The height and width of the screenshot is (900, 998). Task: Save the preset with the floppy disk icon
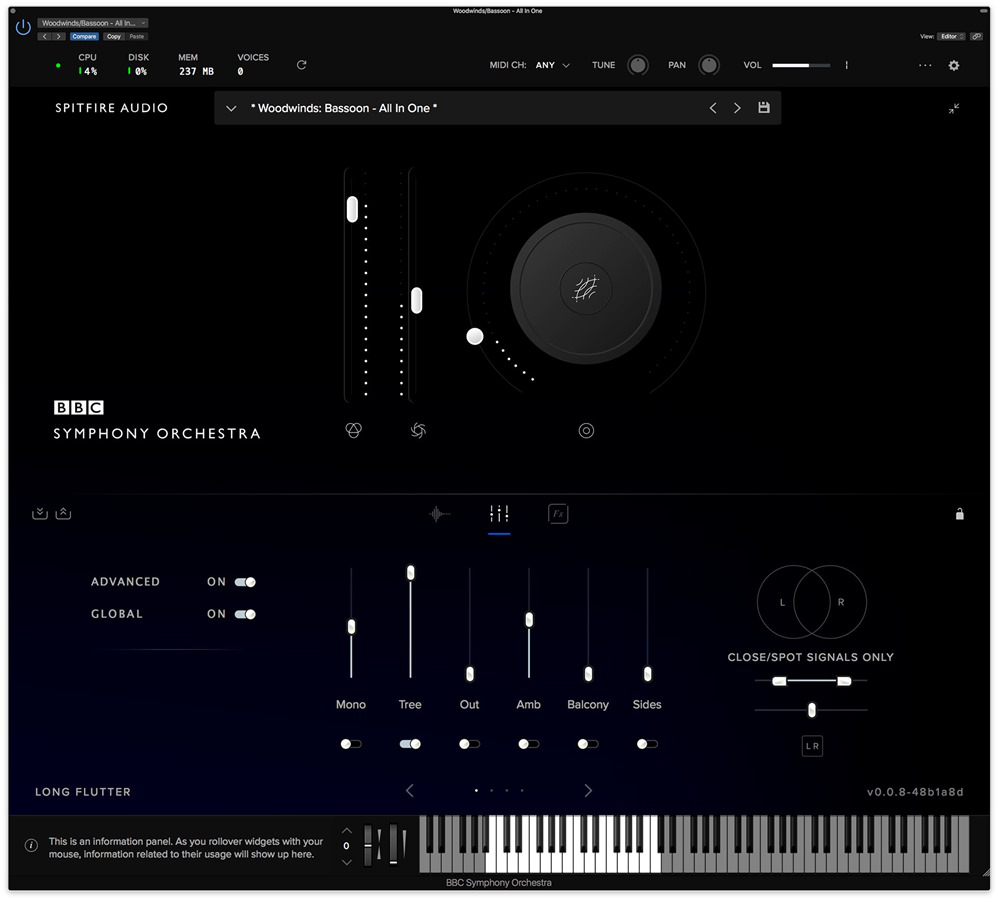(764, 108)
